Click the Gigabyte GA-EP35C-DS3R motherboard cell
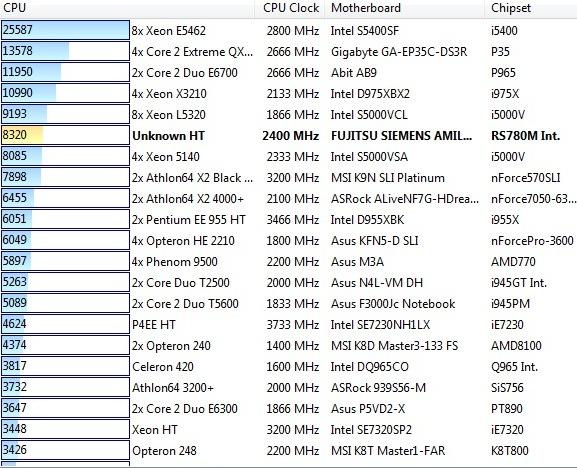 (x=399, y=52)
